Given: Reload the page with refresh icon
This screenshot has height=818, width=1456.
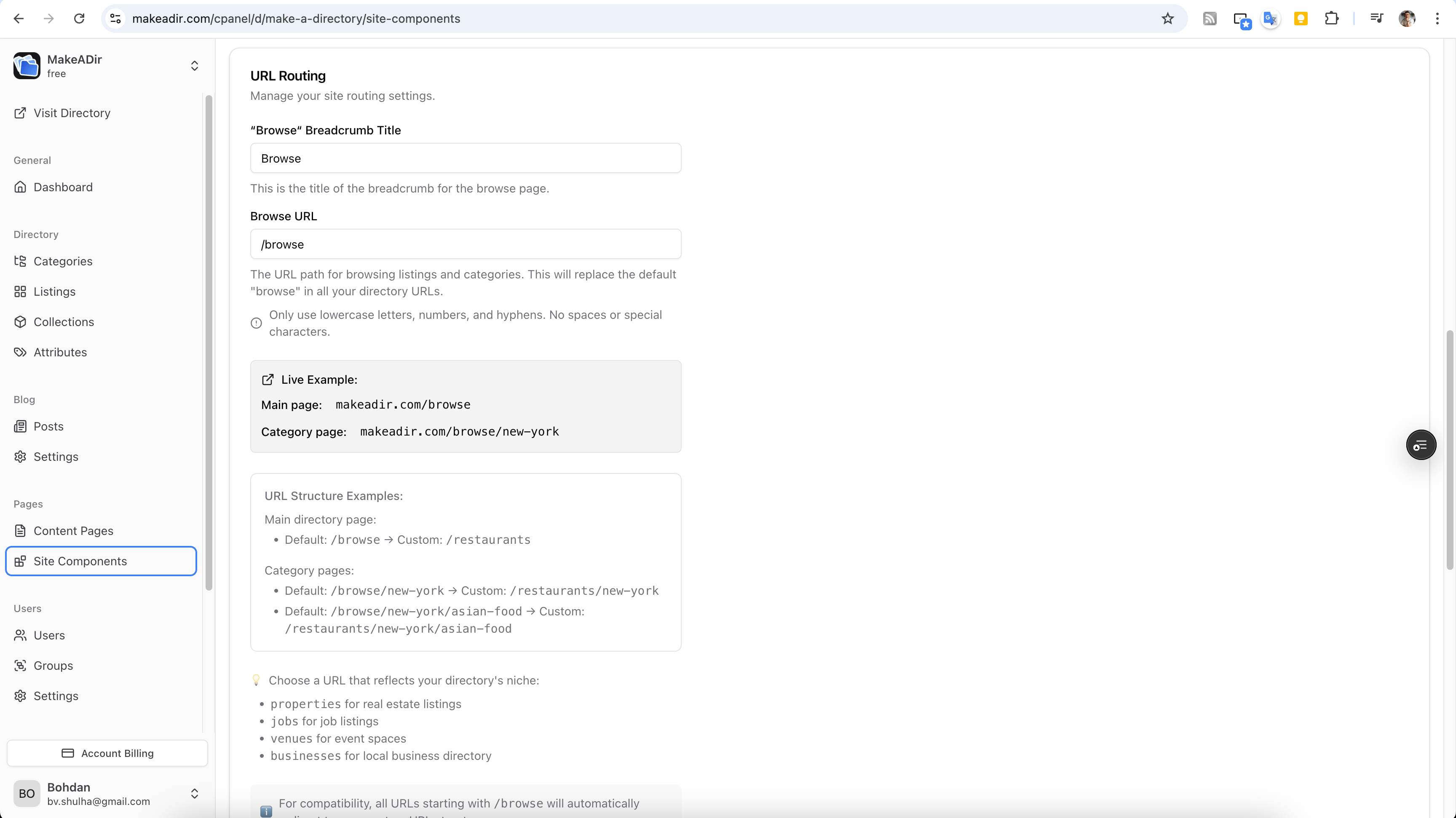Looking at the screenshot, I should coord(79,19).
